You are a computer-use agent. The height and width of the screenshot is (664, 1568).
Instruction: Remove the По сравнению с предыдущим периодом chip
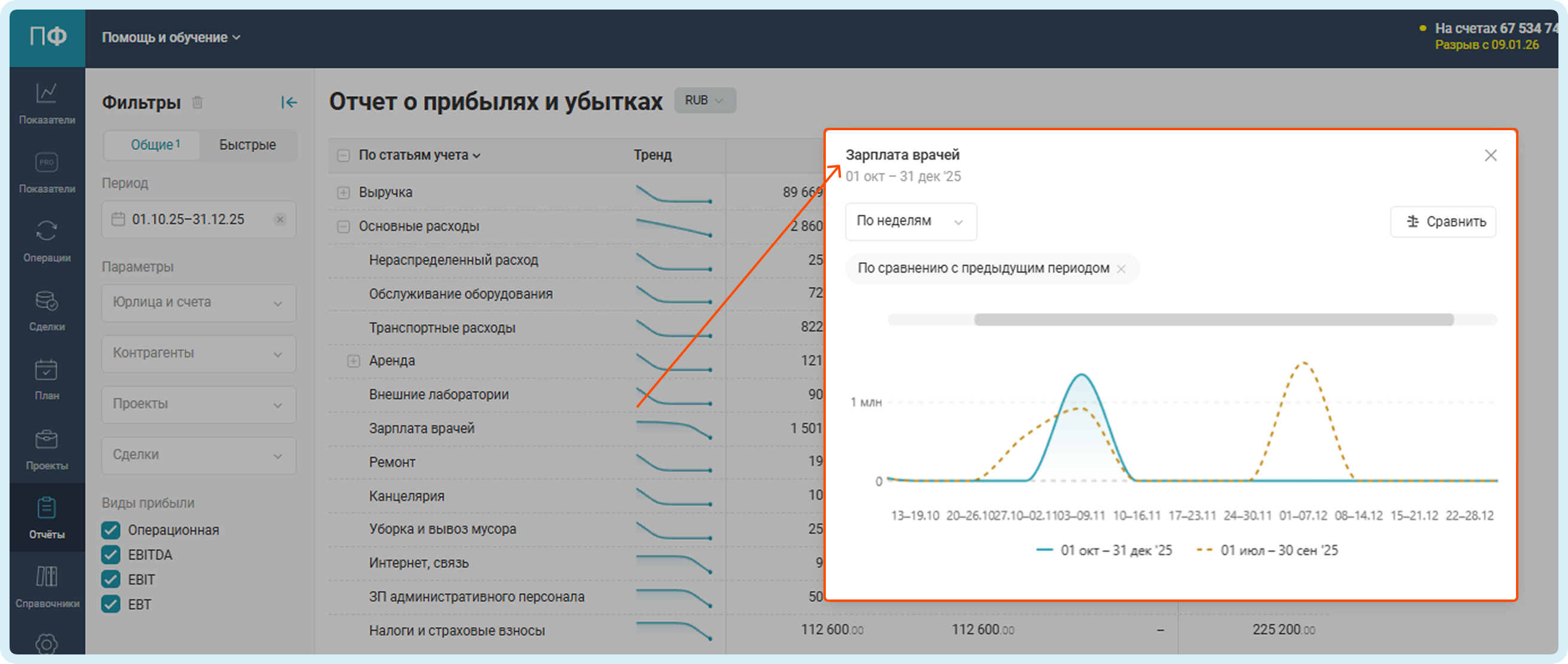coord(1121,269)
